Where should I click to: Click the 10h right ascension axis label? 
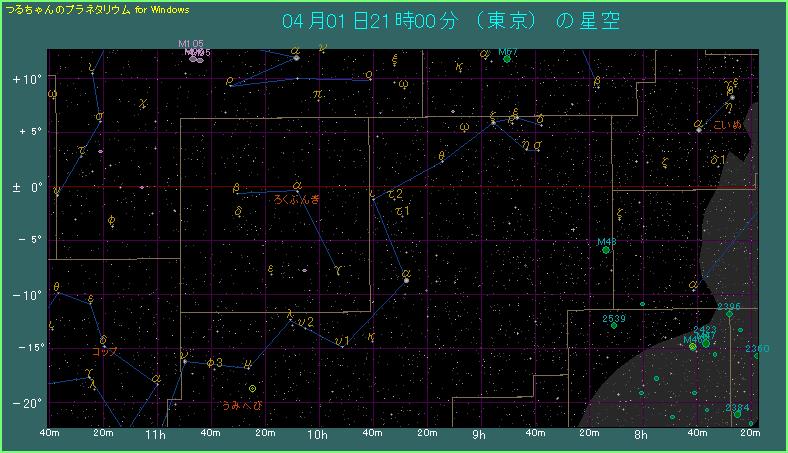(317, 435)
